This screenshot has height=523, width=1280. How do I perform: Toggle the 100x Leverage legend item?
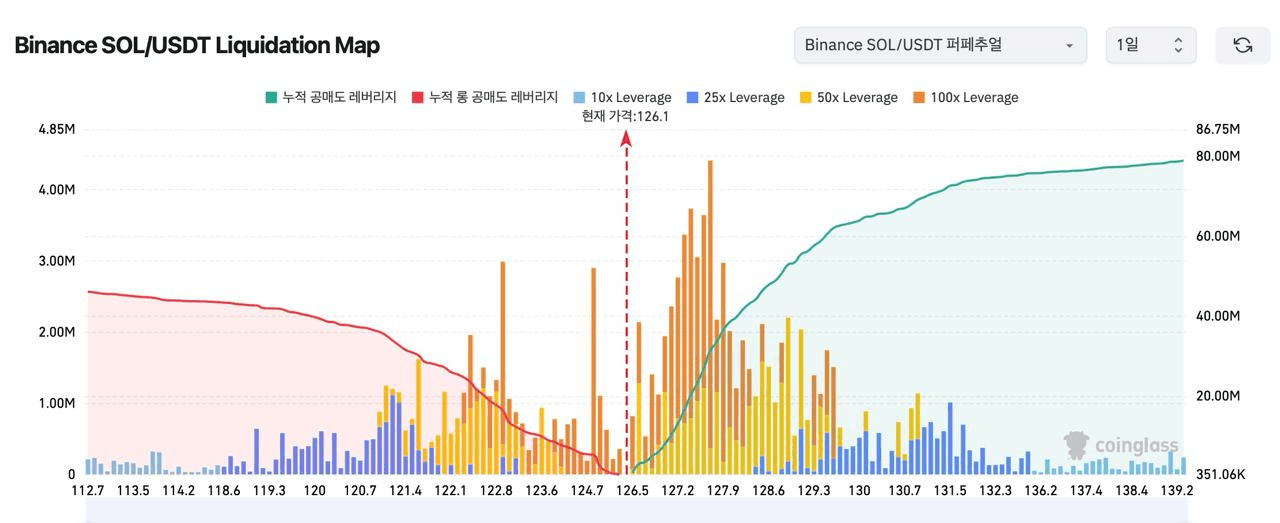[x=965, y=97]
